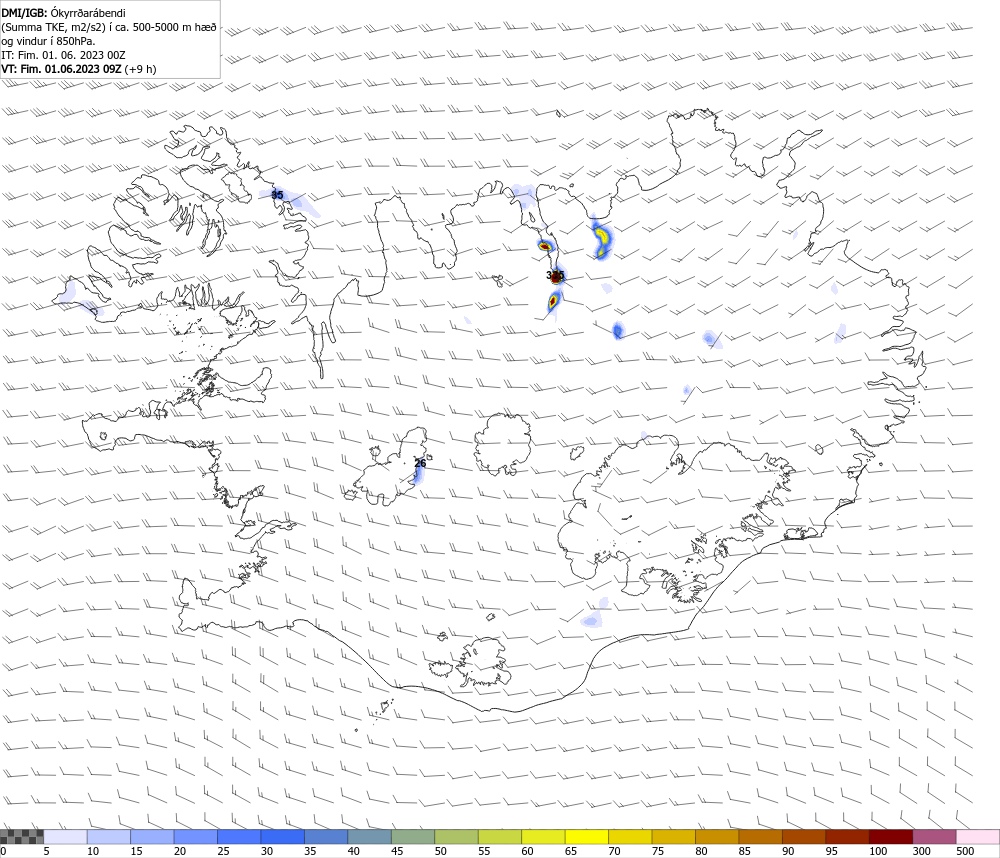Click the legend value label '95'
Screen dimensions: 1000x858
[x=832, y=851]
